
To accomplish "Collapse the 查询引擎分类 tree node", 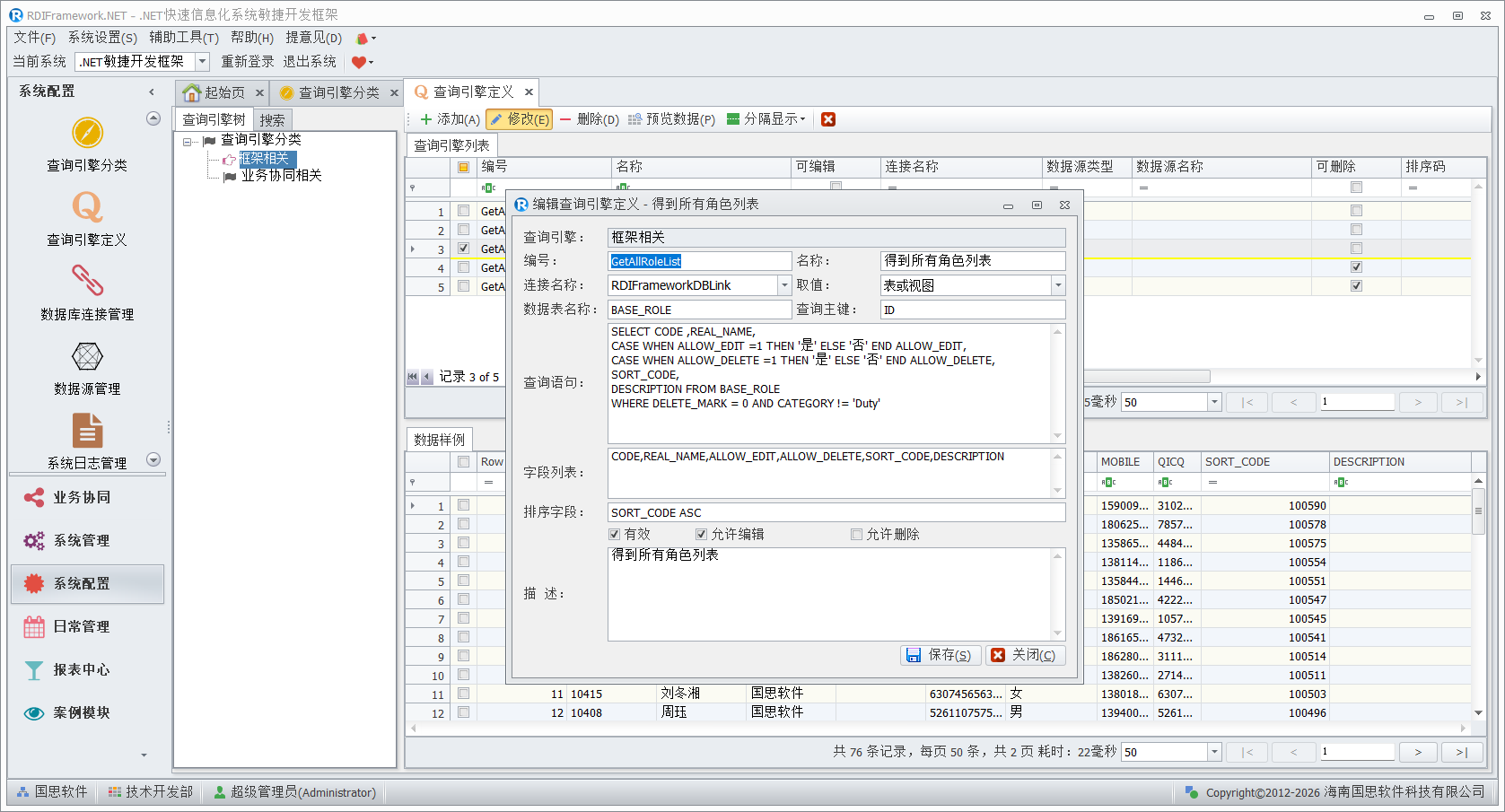I will click(x=188, y=142).
